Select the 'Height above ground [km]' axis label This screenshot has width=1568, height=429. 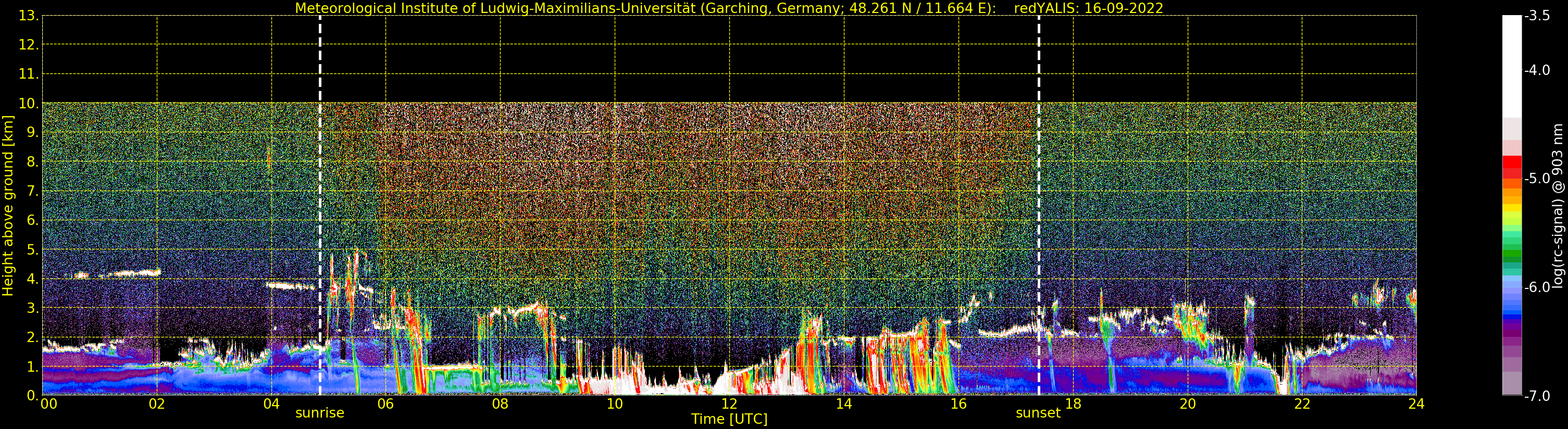point(7,206)
